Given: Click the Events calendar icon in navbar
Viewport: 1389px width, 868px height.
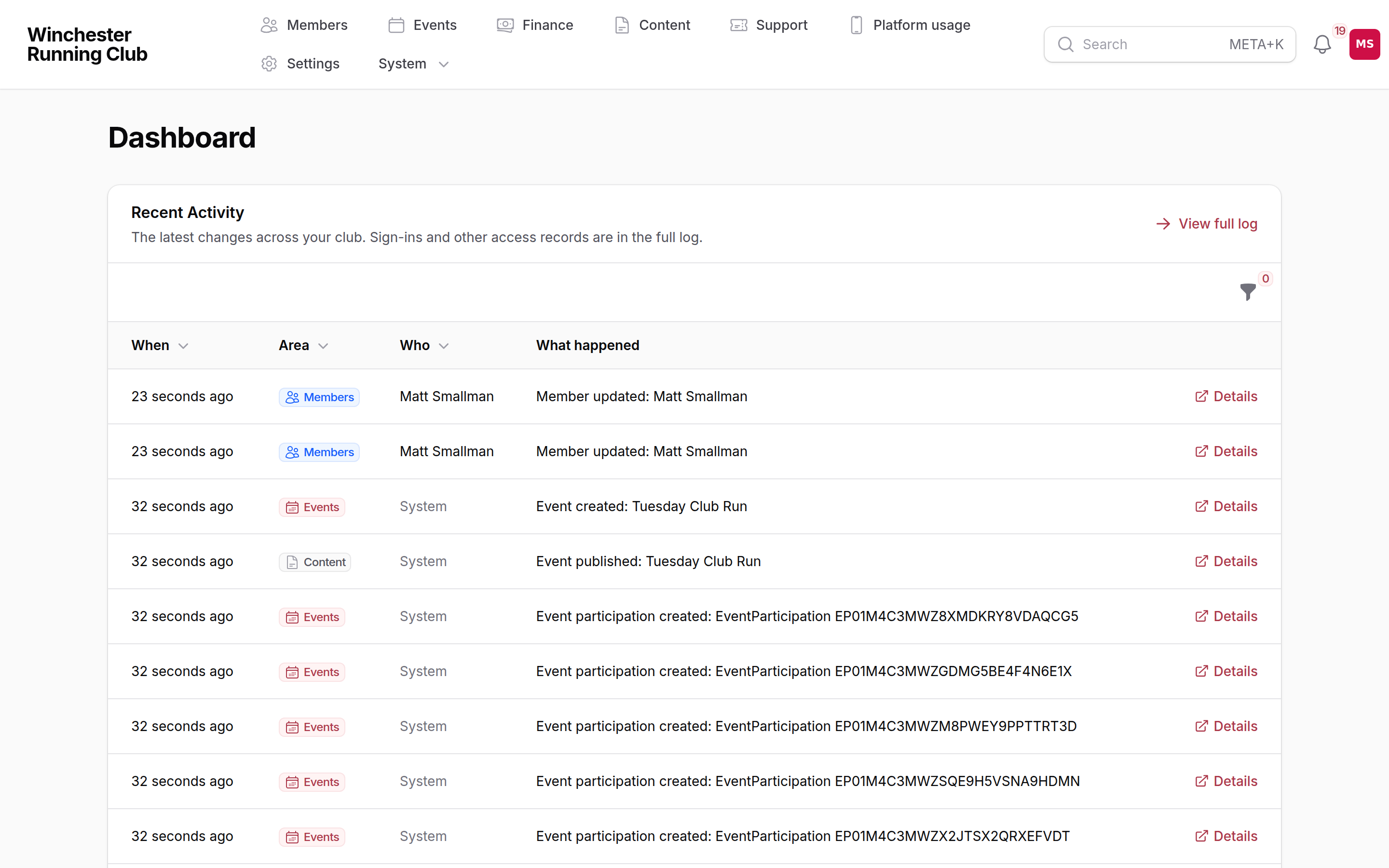Looking at the screenshot, I should click(x=396, y=25).
